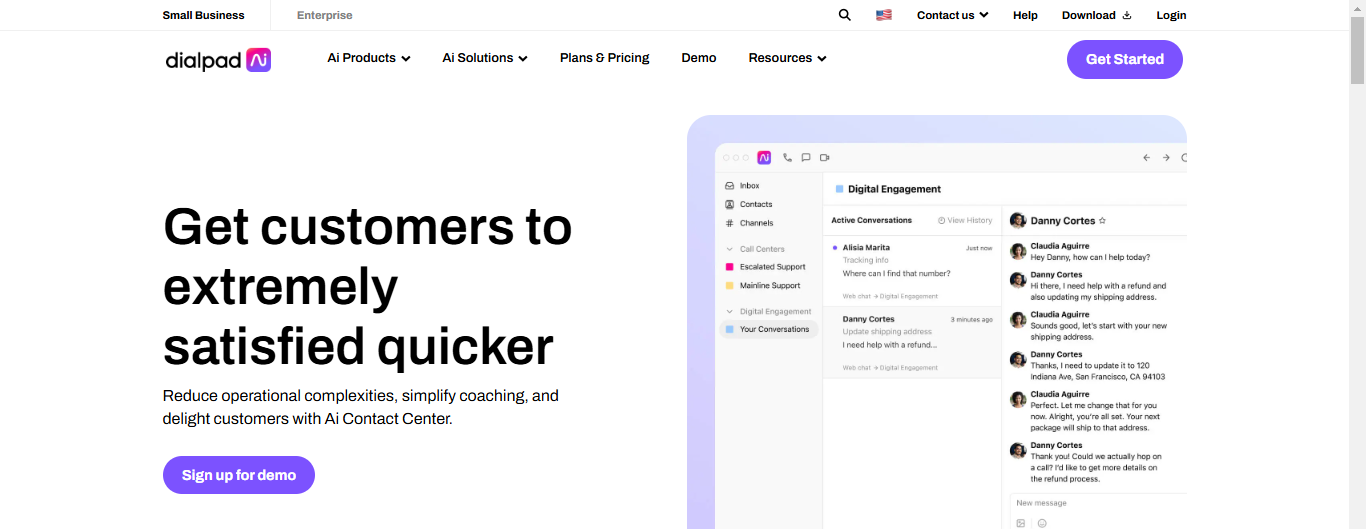Open the Demo page
This screenshot has height=529, width=1366.
coord(699,58)
